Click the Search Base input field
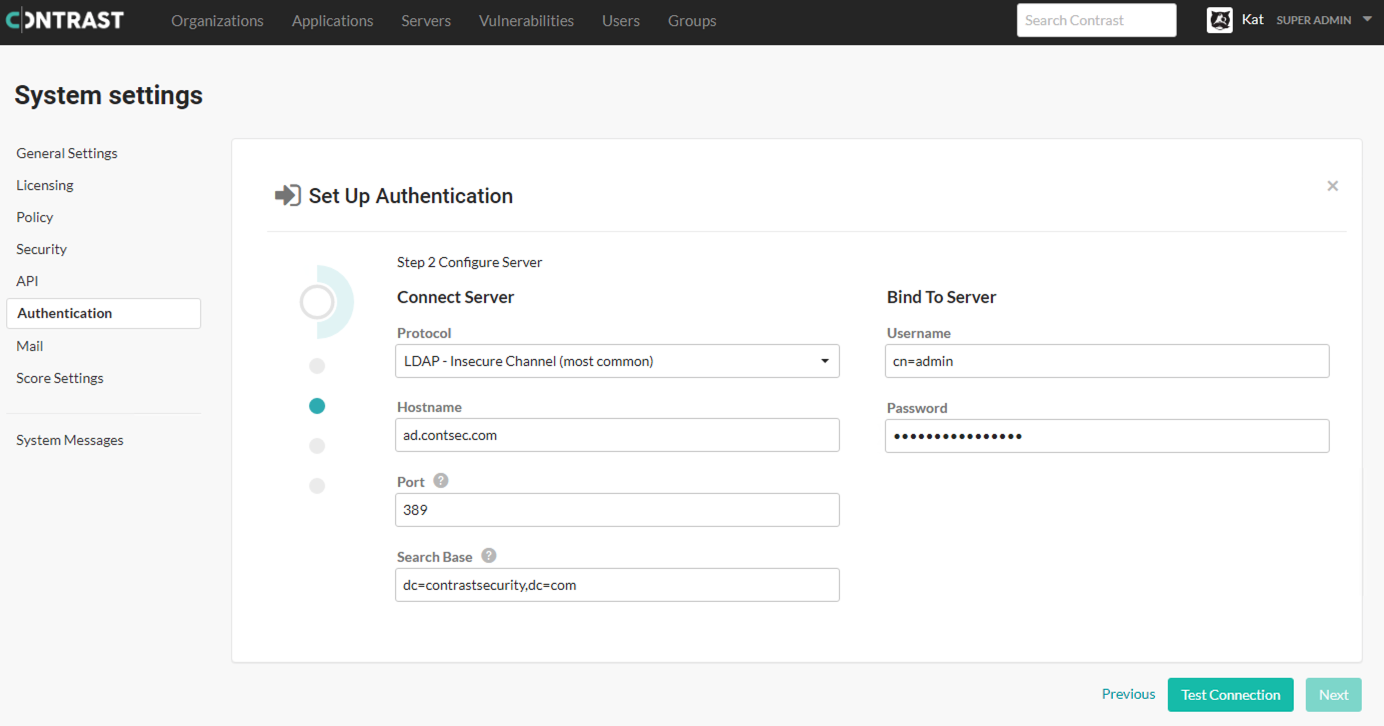Image resolution: width=1384 pixels, height=726 pixels. pos(617,585)
